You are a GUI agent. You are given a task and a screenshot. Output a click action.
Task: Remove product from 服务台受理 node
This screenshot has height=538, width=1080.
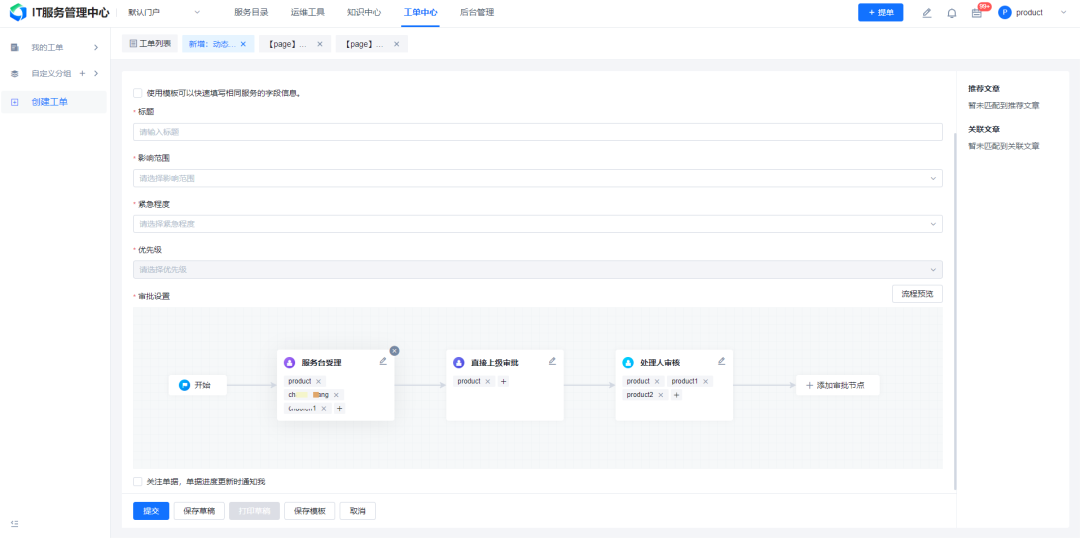pos(318,381)
